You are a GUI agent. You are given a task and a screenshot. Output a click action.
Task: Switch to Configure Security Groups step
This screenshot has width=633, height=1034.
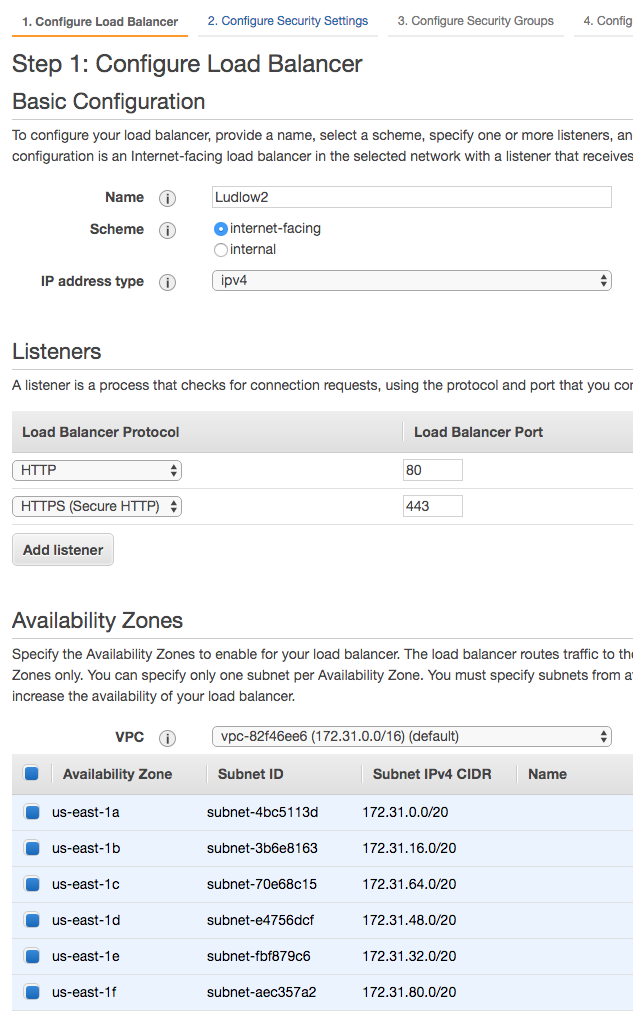475,21
